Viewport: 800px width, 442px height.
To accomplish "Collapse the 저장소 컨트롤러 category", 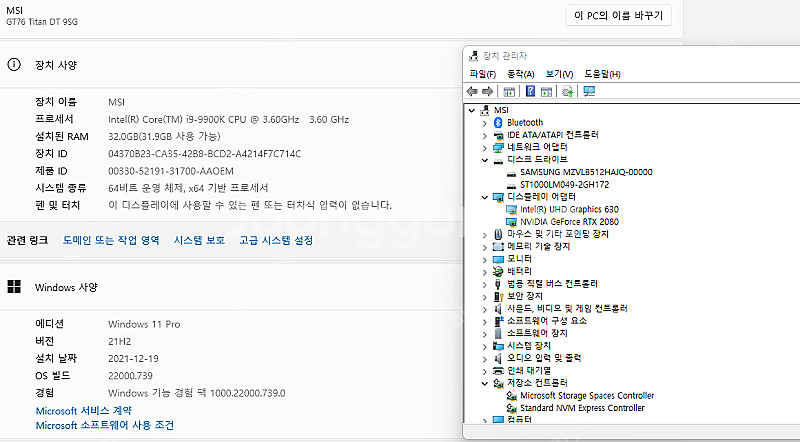I will [485, 383].
